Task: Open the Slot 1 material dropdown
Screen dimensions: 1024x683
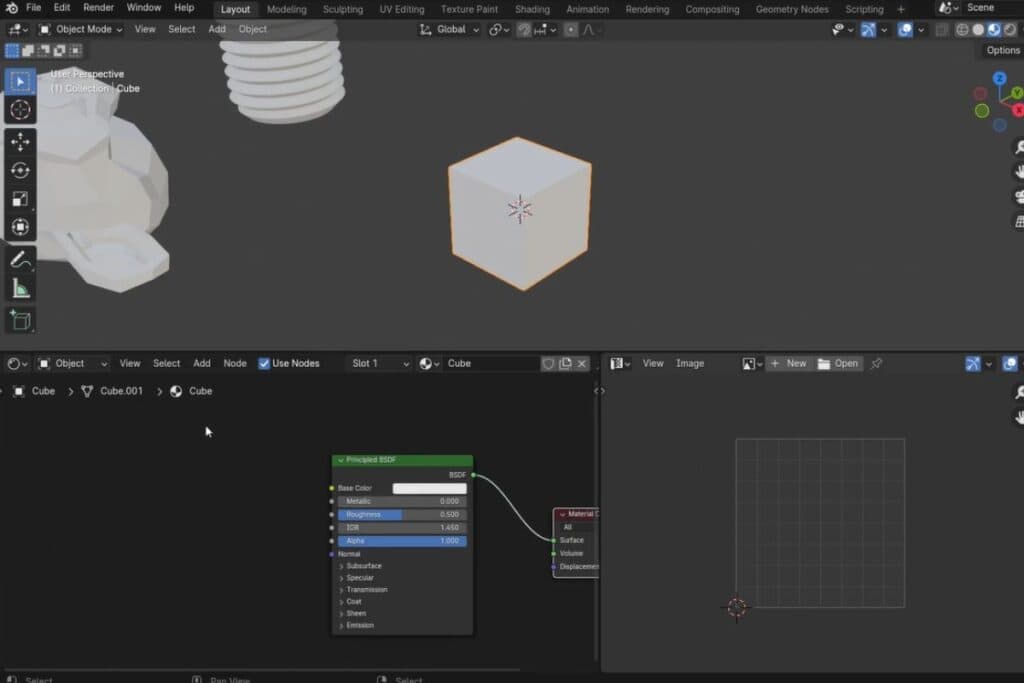Action: (x=379, y=364)
